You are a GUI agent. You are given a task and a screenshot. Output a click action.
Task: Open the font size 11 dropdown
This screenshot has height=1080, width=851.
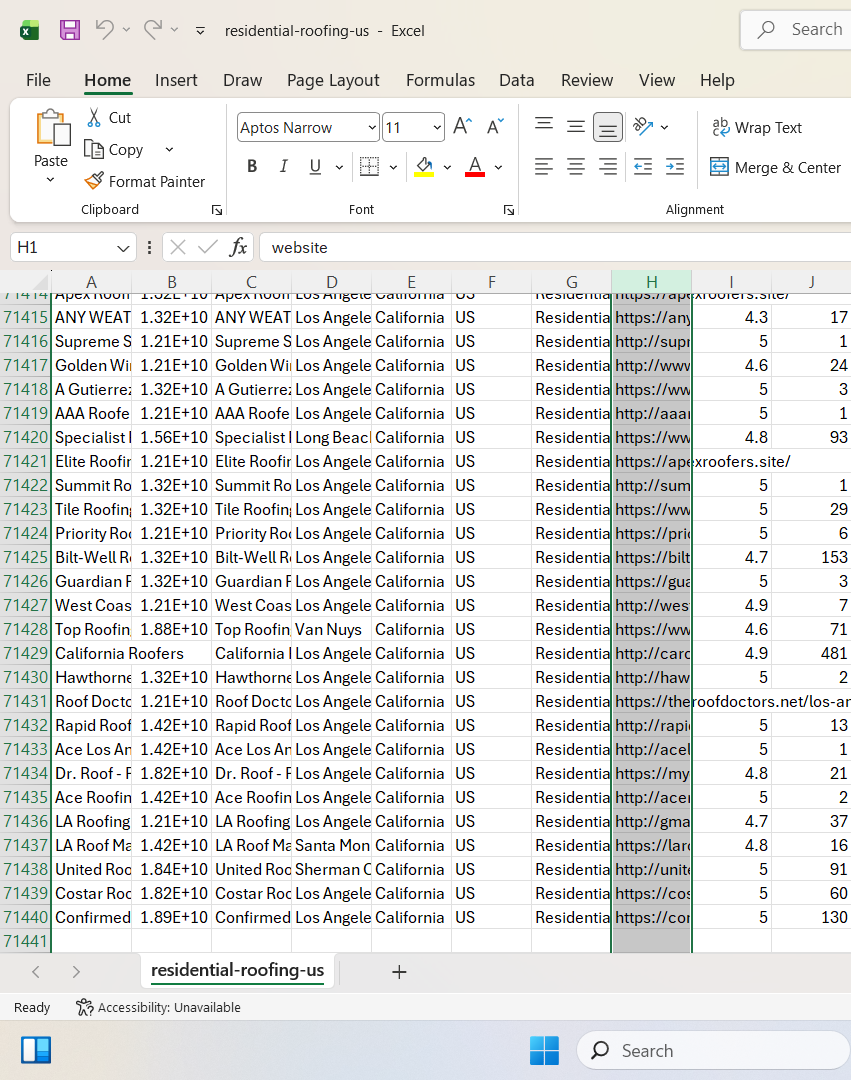(x=437, y=127)
